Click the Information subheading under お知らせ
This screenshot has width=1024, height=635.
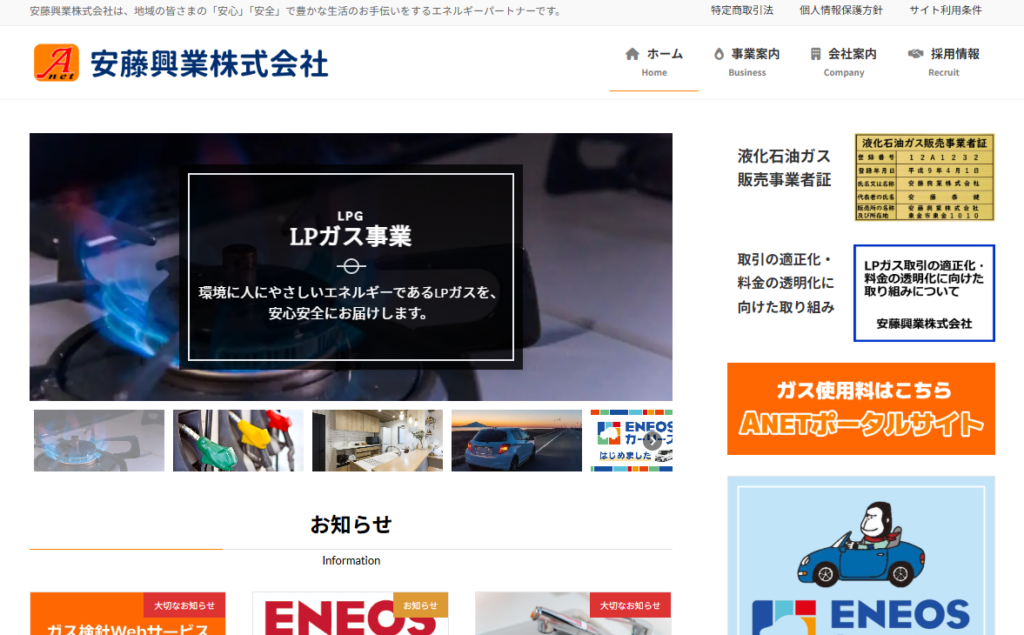click(x=351, y=561)
